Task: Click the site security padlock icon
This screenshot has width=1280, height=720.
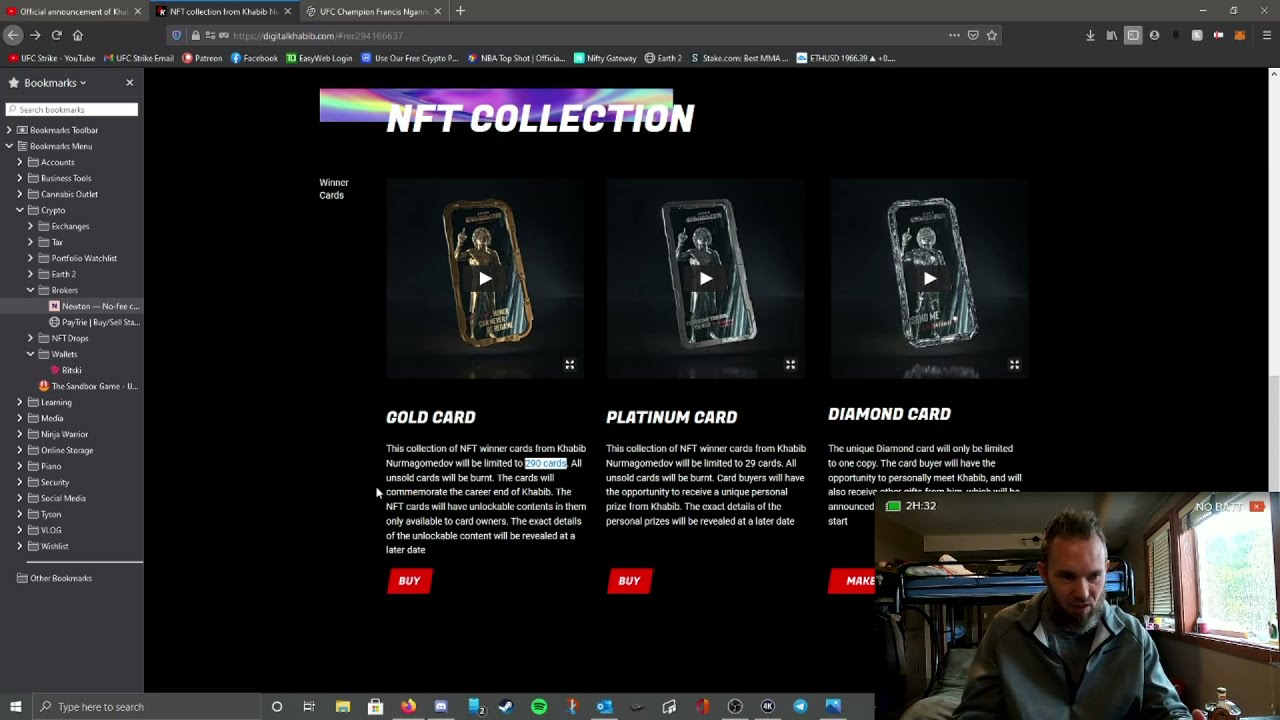Action: point(195,35)
